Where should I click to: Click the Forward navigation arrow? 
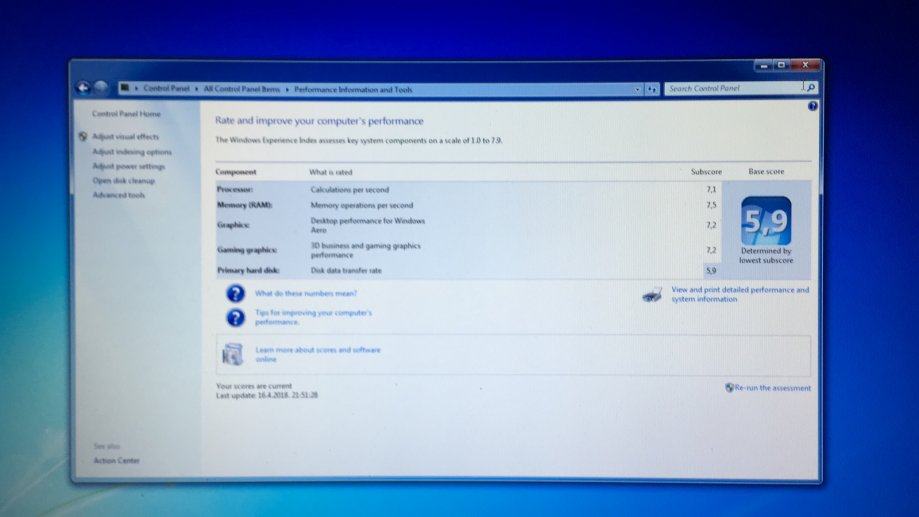101,88
